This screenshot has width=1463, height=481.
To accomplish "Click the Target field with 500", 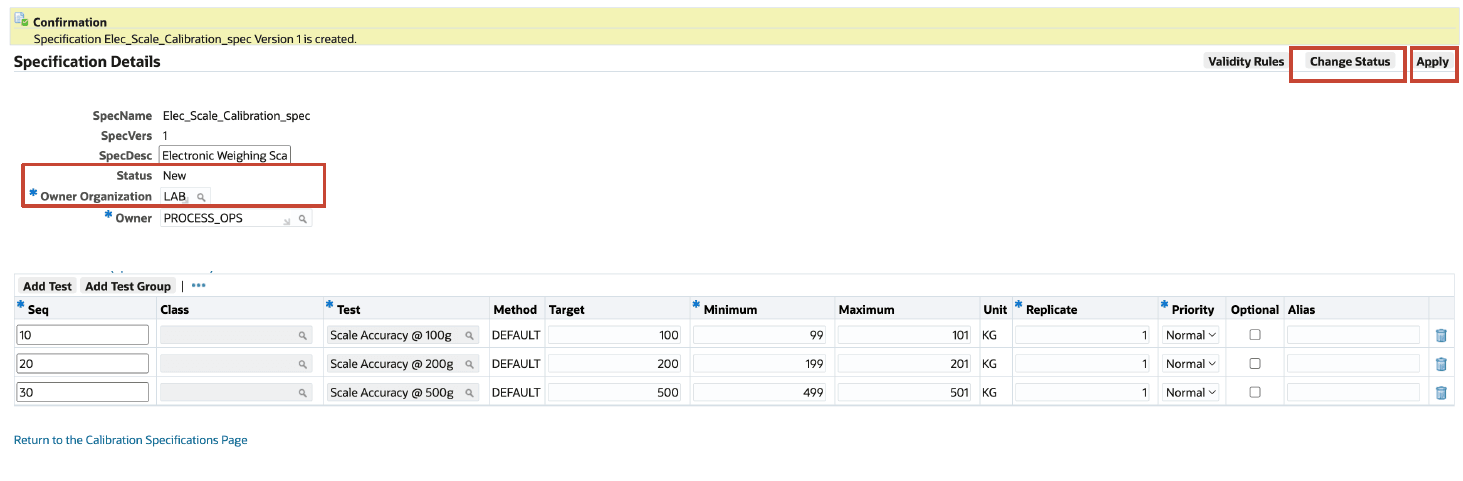I will 615,393.
